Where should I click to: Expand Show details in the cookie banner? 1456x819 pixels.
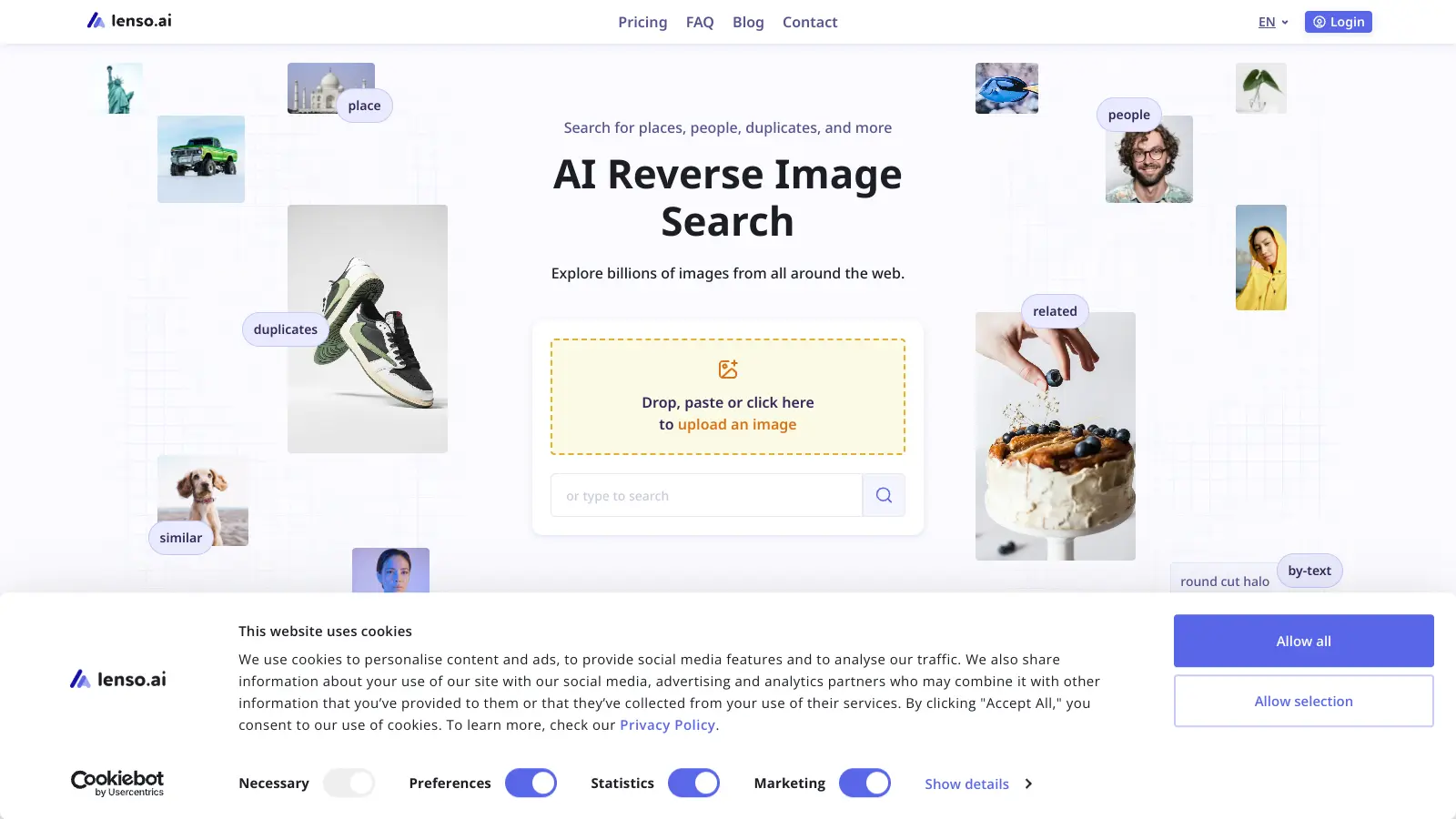tap(966, 784)
